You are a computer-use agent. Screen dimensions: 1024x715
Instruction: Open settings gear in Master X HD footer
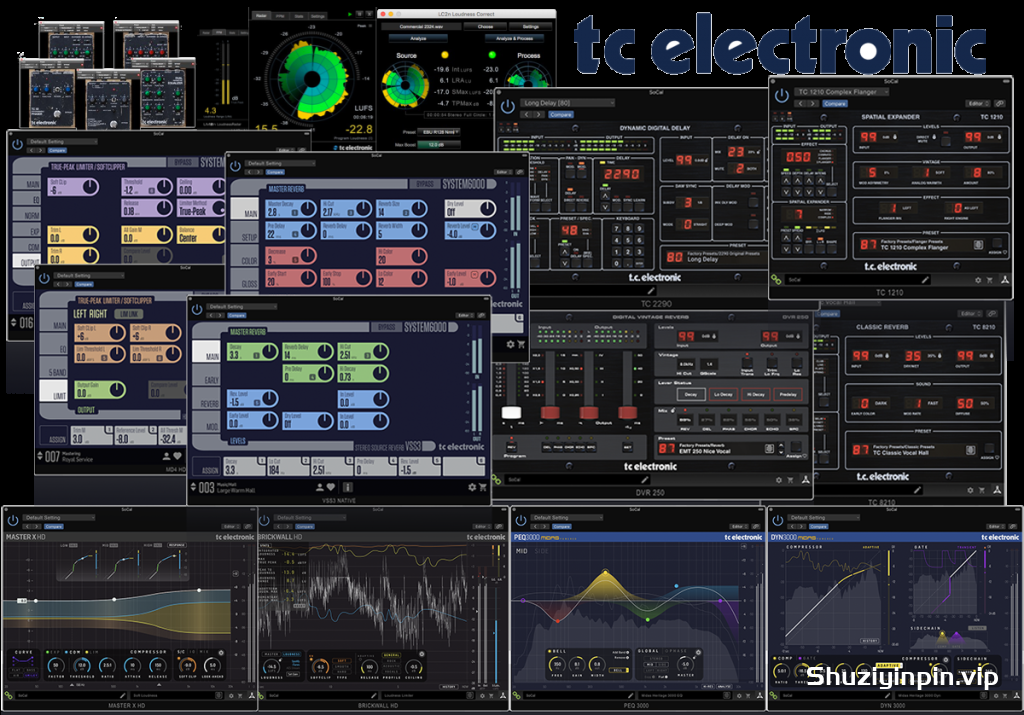(231, 696)
